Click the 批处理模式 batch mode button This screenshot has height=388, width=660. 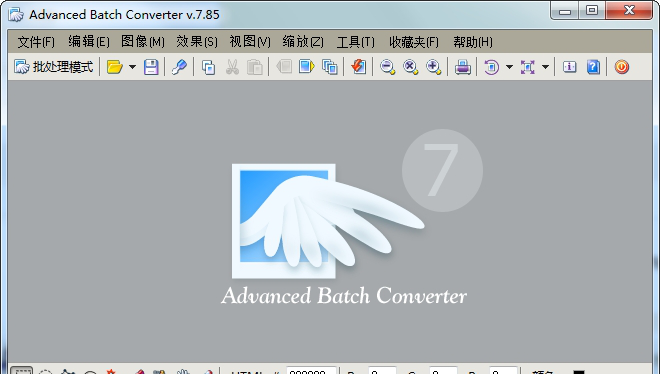(53, 67)
